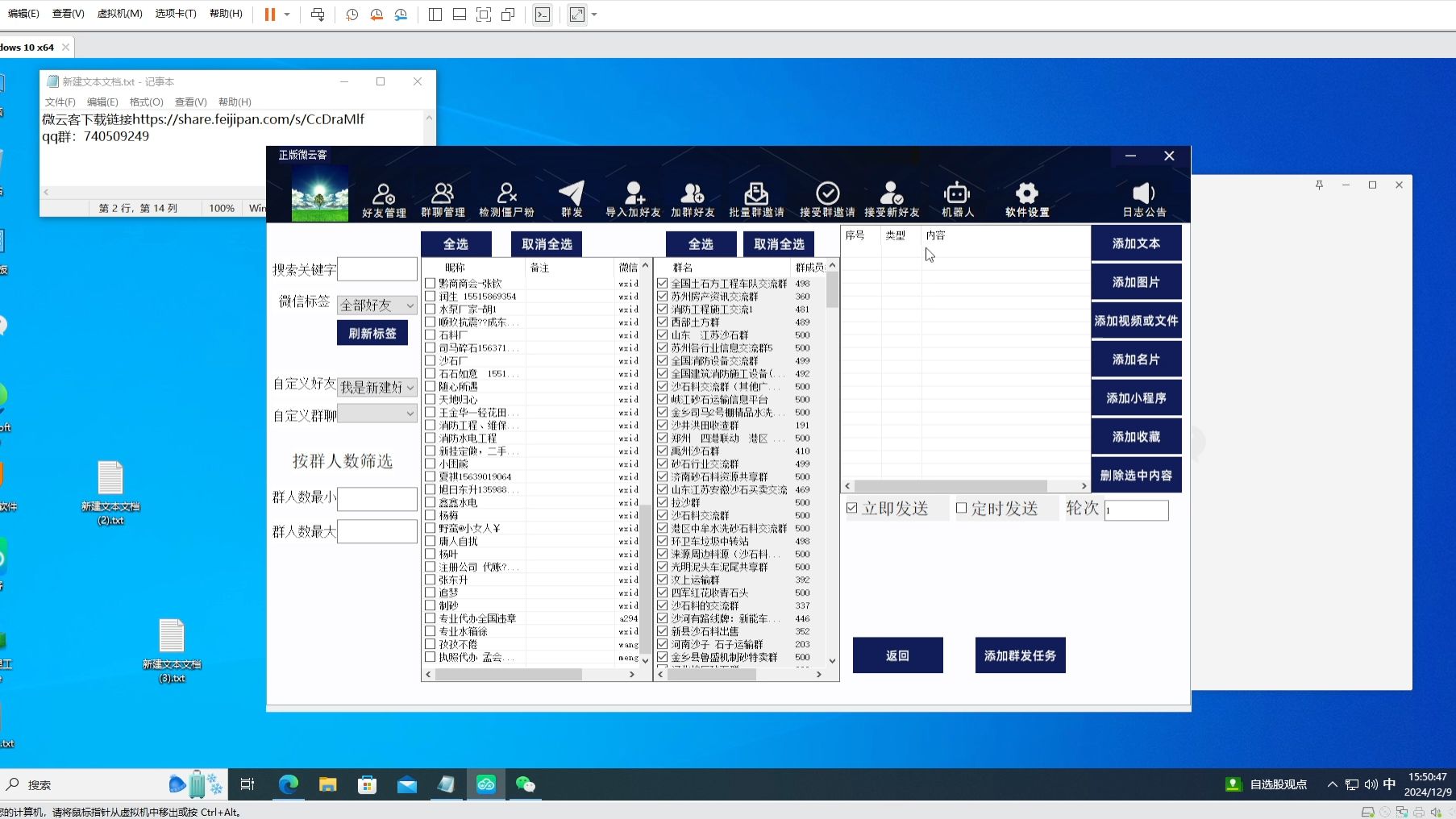Click 取消全选 above the groups list
Screen dimensions: 1456x819
pyautogui.click(x=779, y=243)
